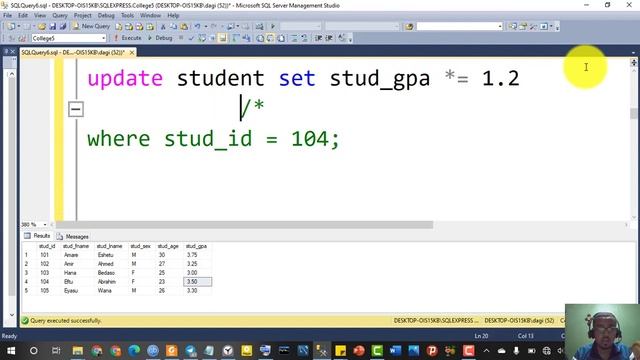Click the Paste icon in toolbar
The image size is (640, 360).
(x=184, y=27)
